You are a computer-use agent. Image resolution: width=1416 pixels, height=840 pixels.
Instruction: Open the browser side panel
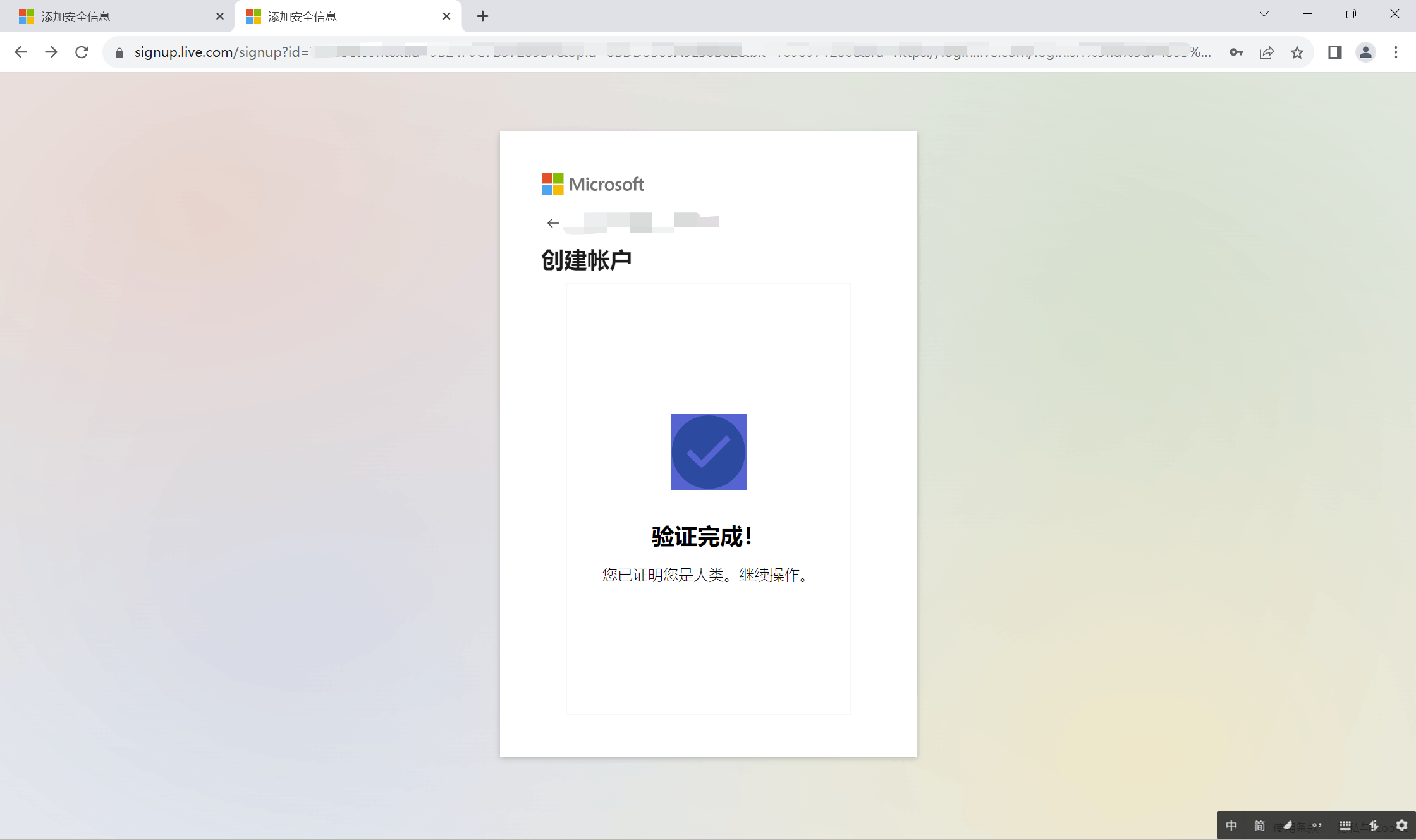(1334, 52)
